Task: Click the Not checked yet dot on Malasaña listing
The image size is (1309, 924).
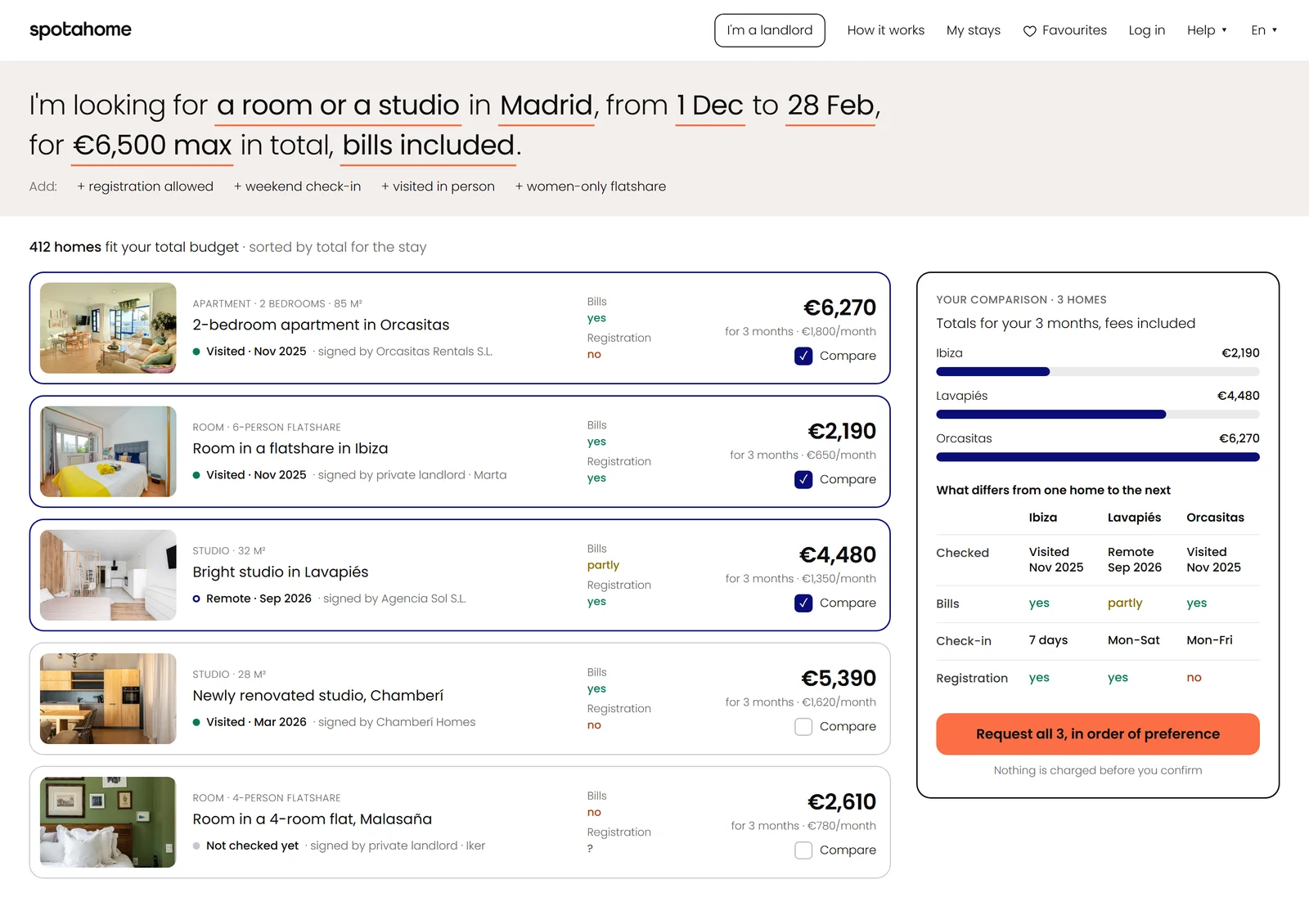Action: tap(196, 846)
